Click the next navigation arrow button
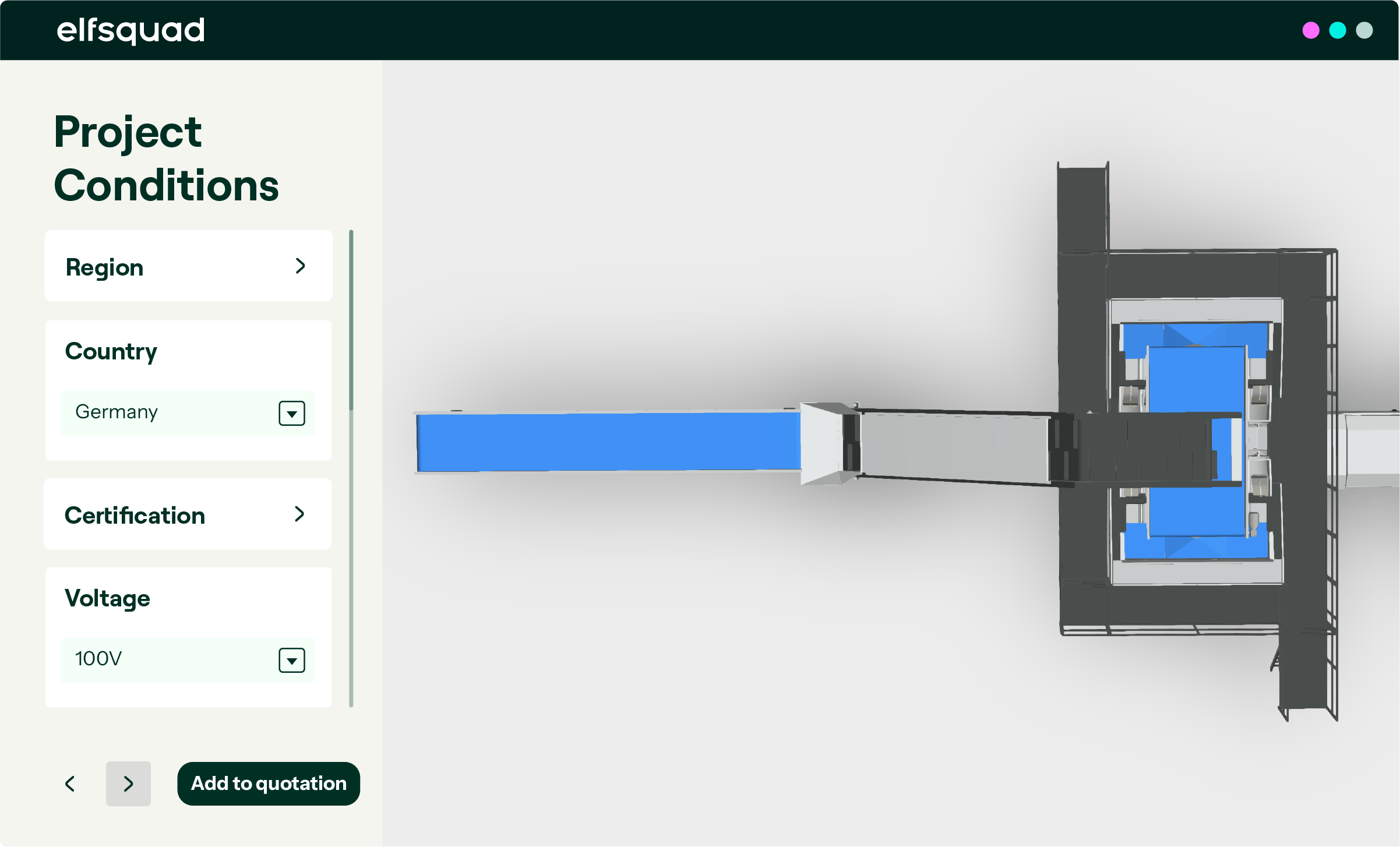 [x=128, y=783]
